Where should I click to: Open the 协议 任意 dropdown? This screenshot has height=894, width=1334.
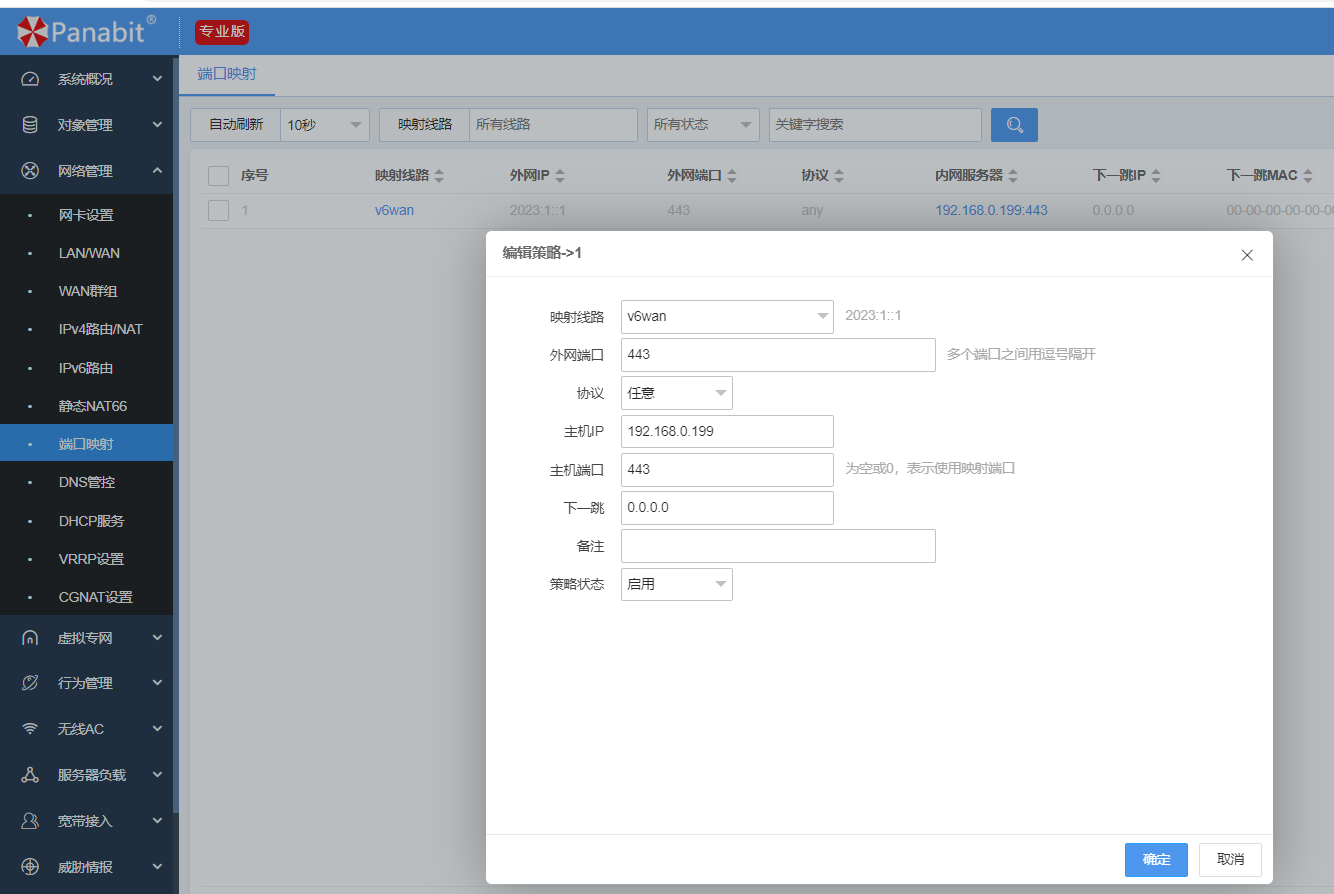click(677, 393)
